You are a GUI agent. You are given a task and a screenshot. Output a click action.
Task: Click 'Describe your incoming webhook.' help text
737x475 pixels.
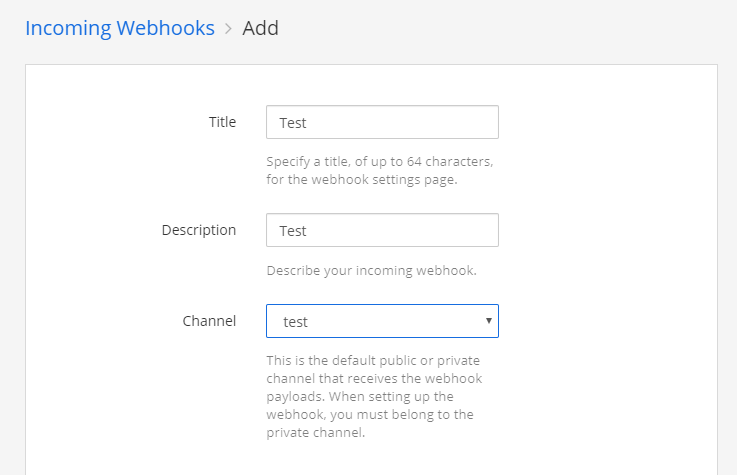(371, 271)
